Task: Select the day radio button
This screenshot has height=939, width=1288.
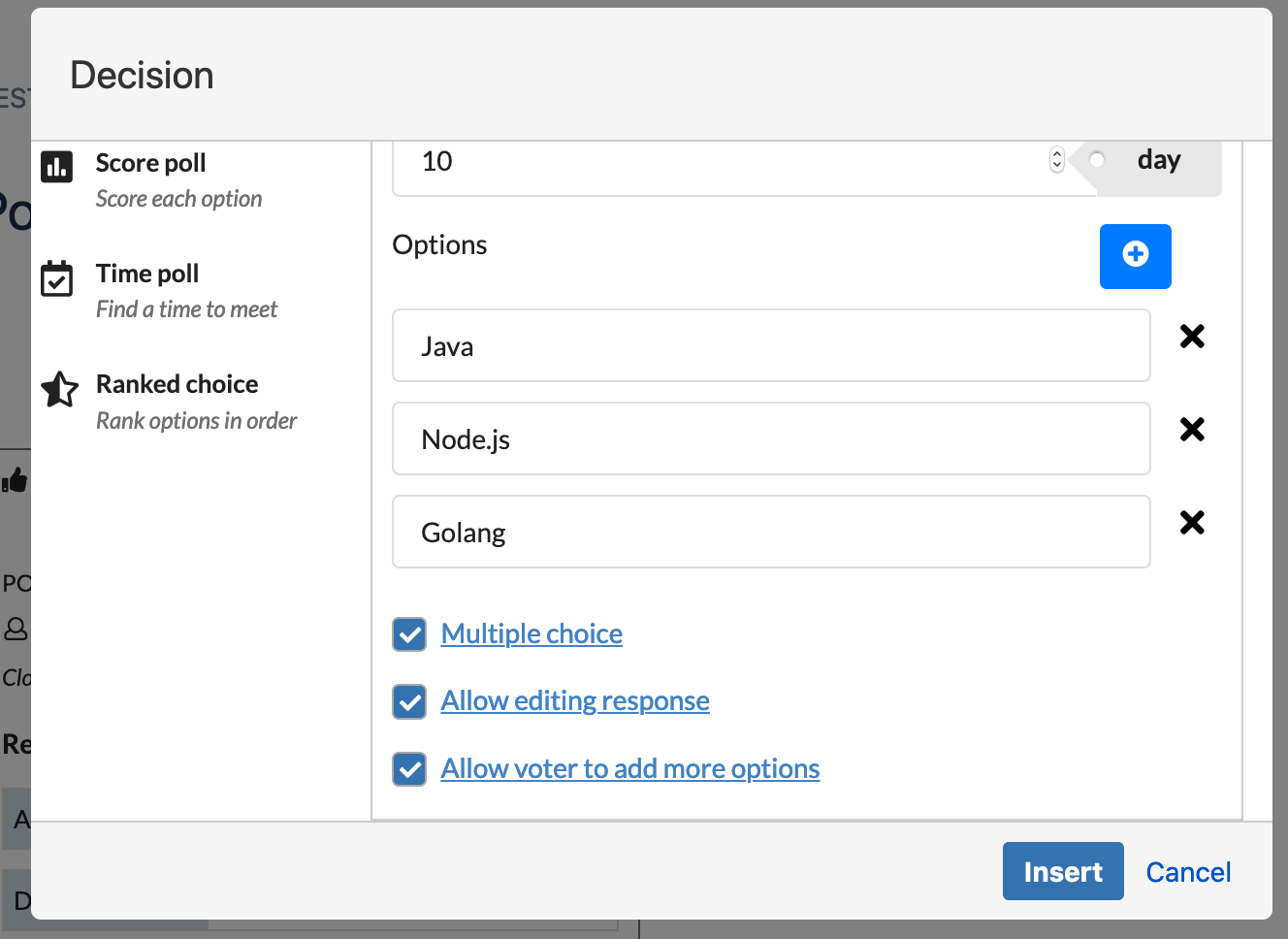Action: coord(1097,160)
